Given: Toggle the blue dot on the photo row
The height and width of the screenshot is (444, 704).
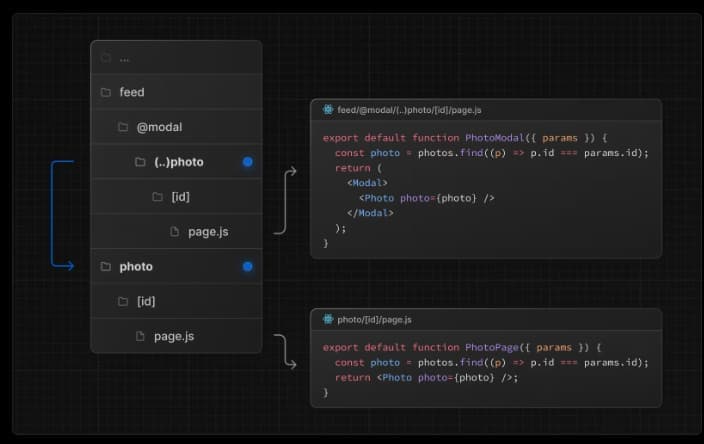Looking at the screenshot, I should (247, 267).
